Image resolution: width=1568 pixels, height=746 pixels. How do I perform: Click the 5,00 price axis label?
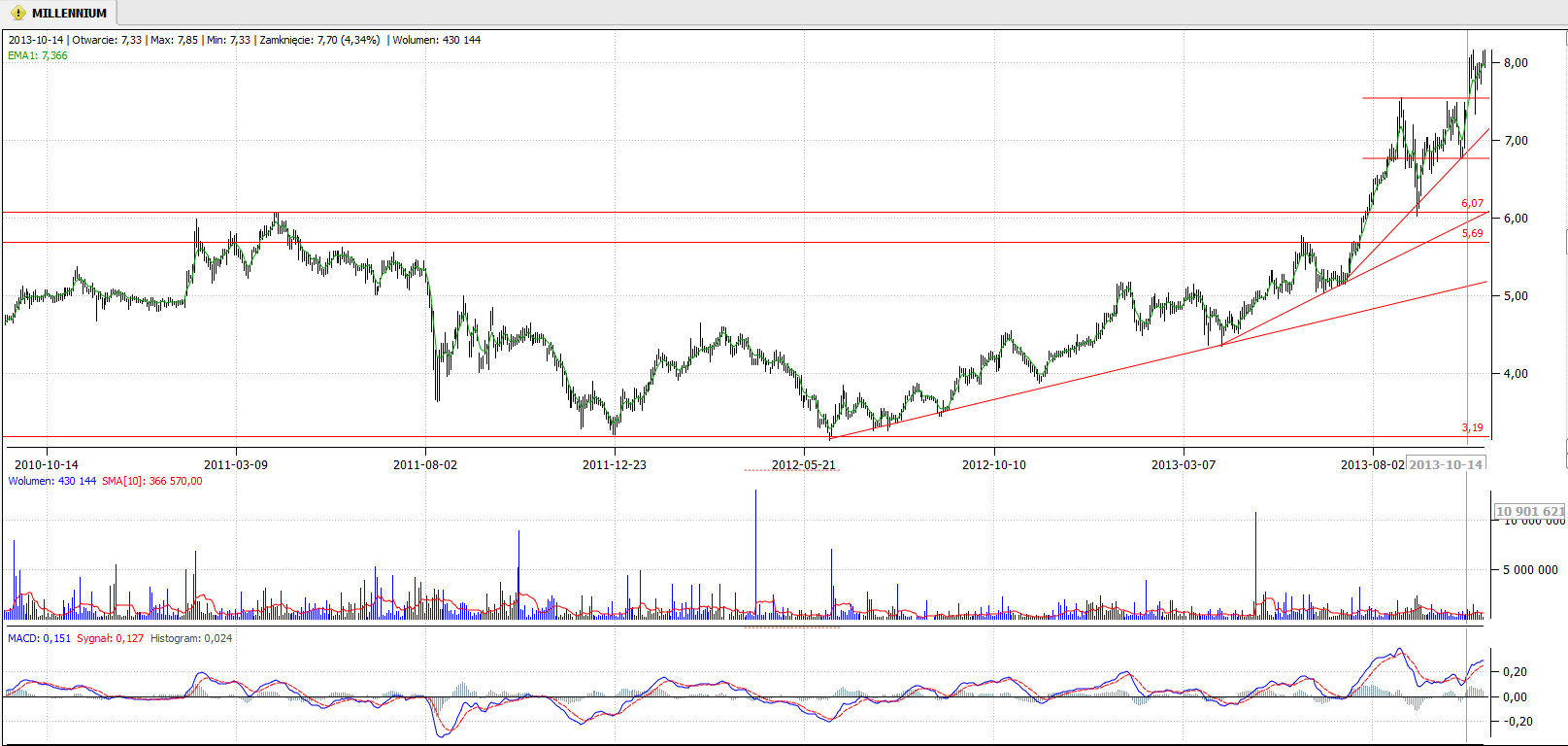point(1516,296)
